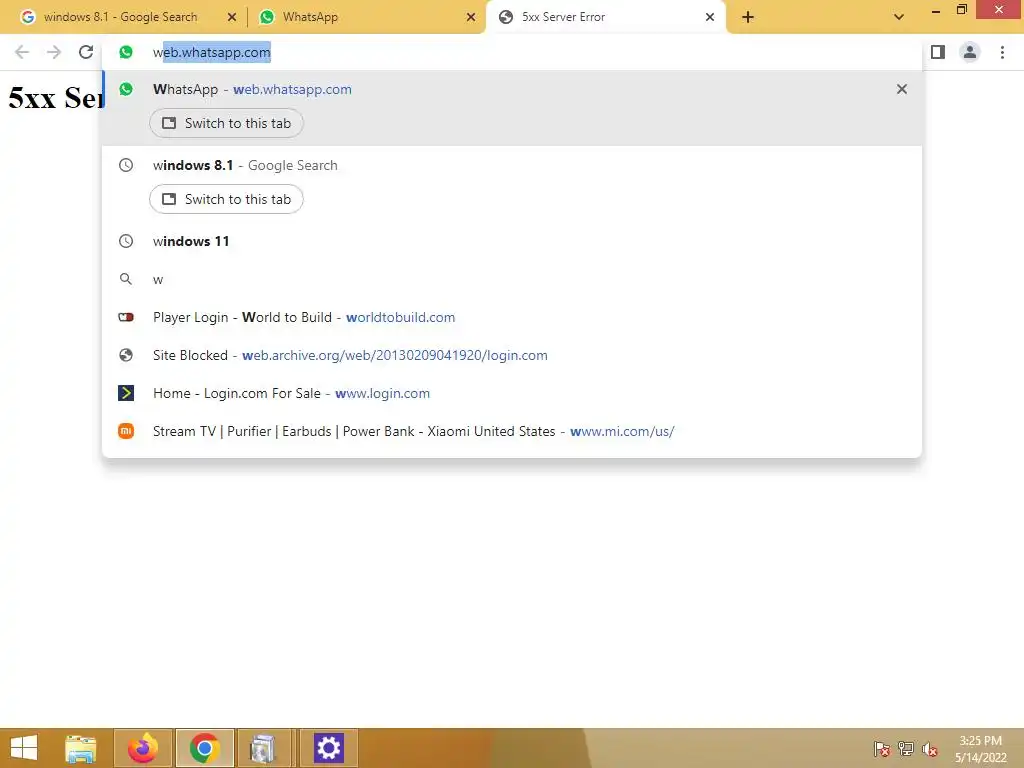Open Home Login.com For Sale suggestion
The image size is (1024, 768).
click(512, 393)
